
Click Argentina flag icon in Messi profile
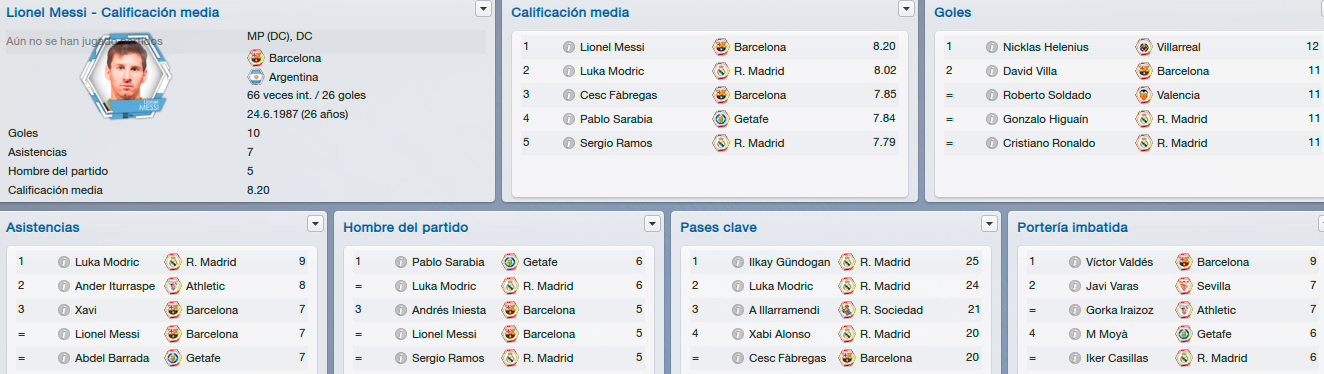click(255, 77)
